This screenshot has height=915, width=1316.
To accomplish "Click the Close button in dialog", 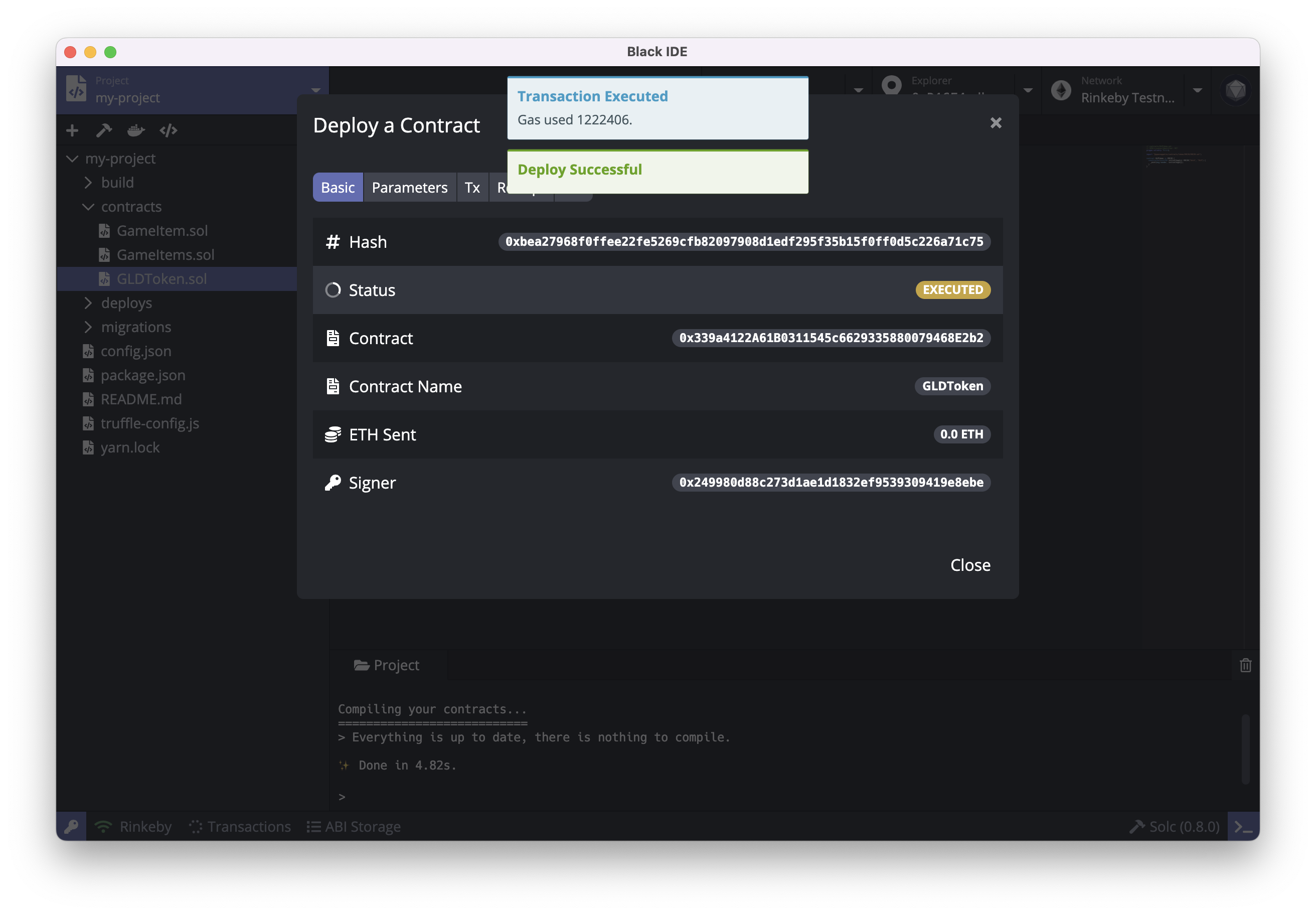I will click(970, 565).
